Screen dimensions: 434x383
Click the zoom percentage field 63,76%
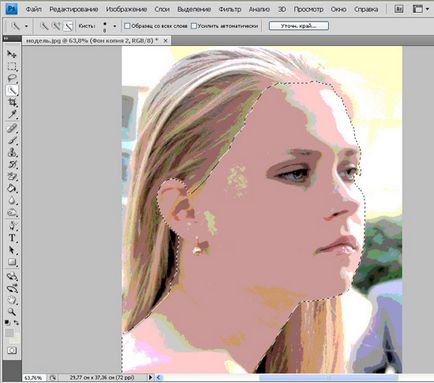(34, 378)
